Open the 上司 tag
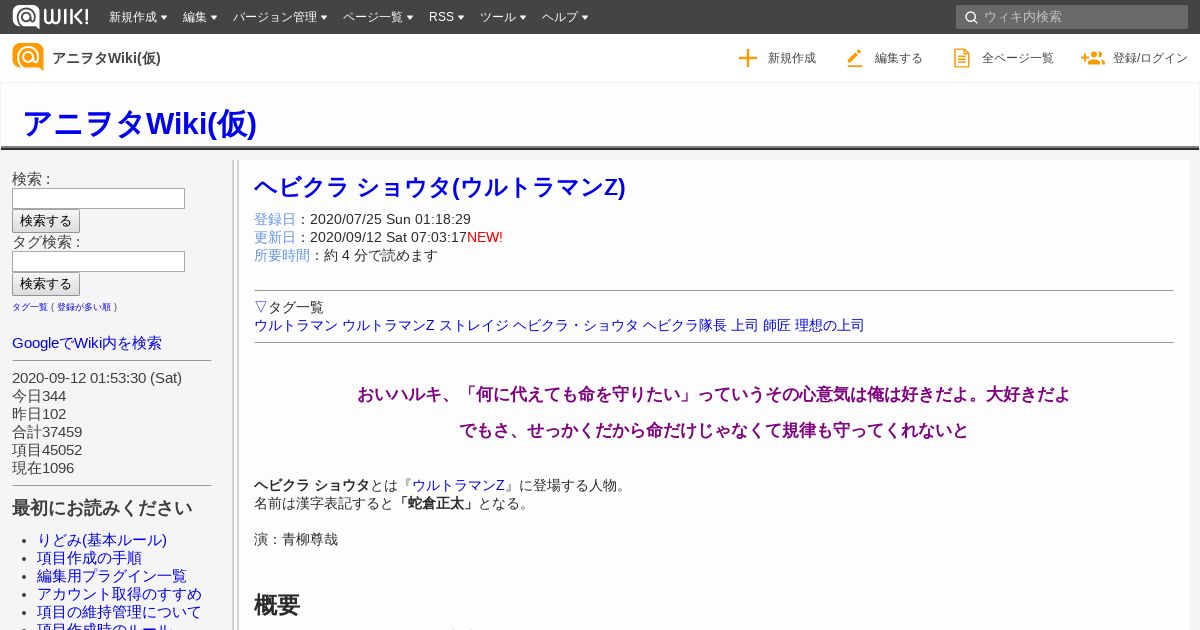The width and height of the screenshot is (1200, 630). (745, 325)
